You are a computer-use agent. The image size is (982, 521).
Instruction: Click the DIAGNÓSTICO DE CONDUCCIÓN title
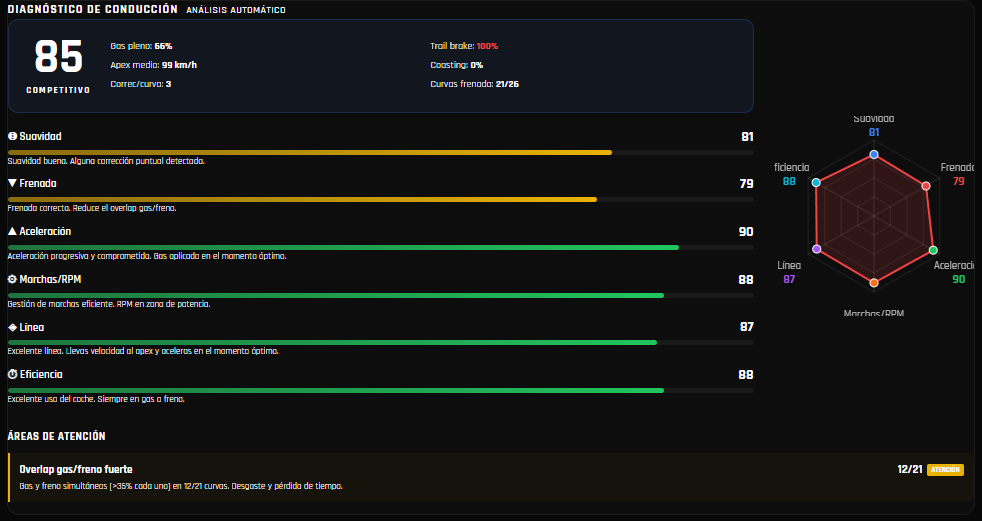pyautogui.click(x=93, y=9)
